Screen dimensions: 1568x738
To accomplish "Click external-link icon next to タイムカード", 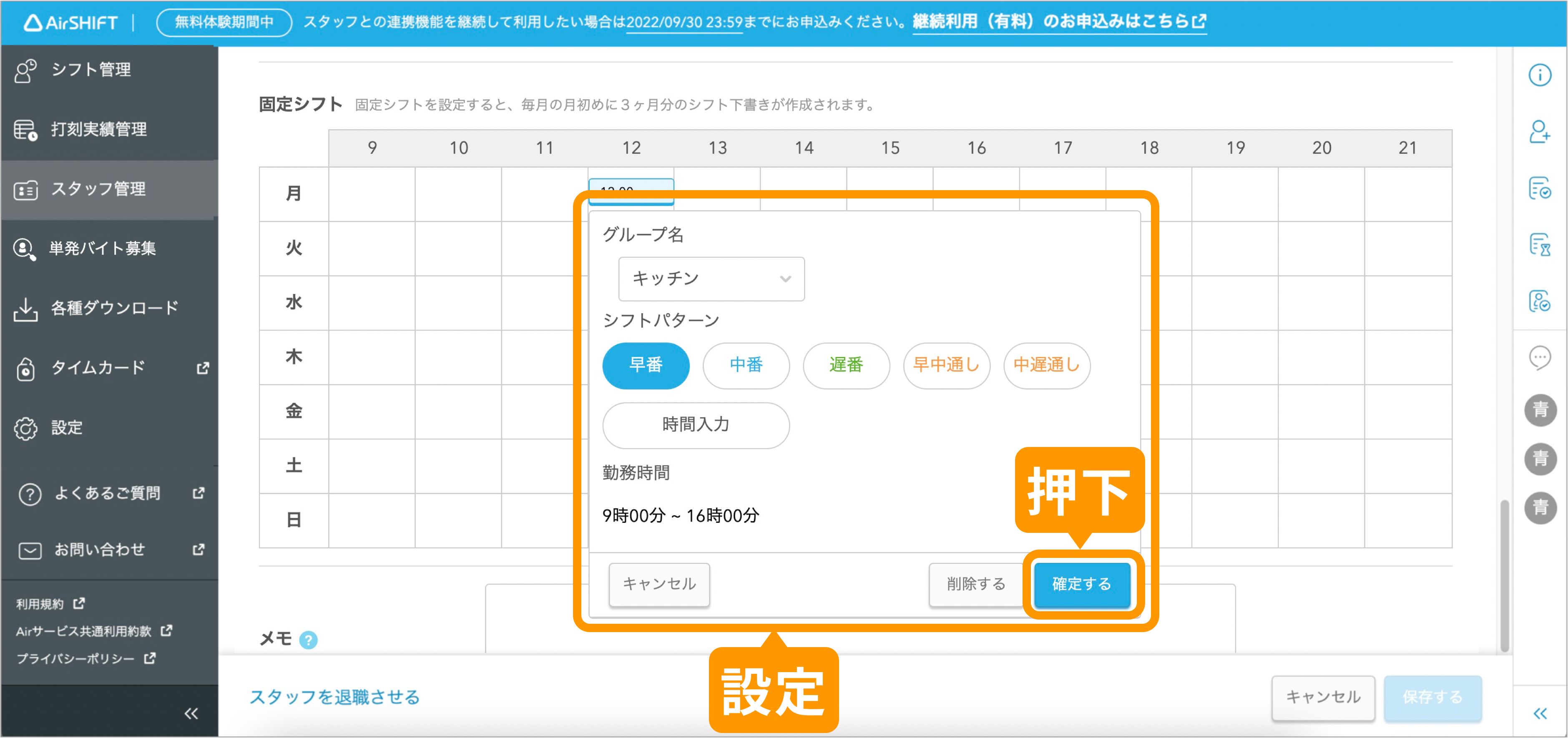I will [203, 368].
